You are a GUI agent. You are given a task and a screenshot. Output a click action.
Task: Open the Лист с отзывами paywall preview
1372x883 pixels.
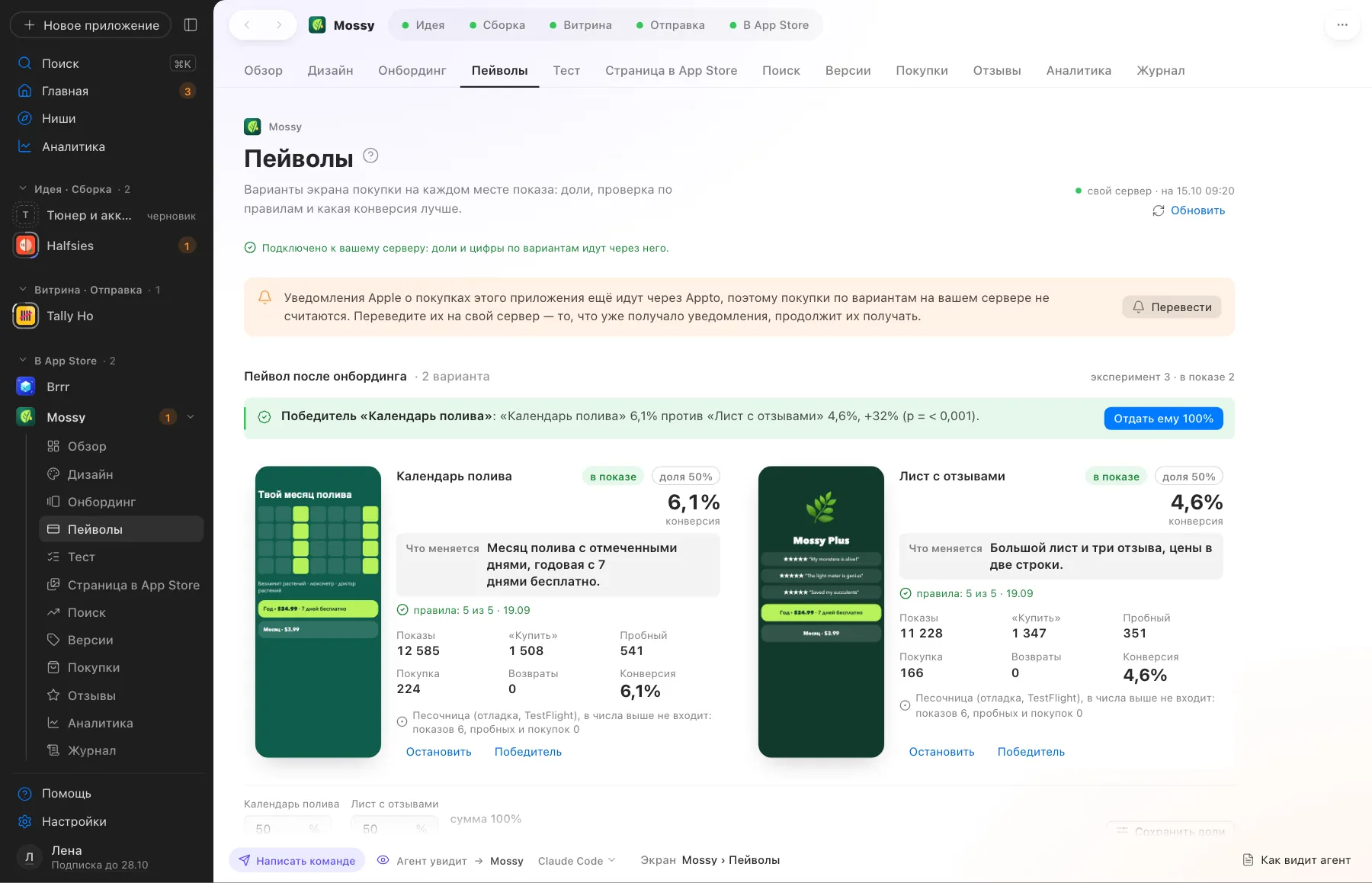(821, 612)
